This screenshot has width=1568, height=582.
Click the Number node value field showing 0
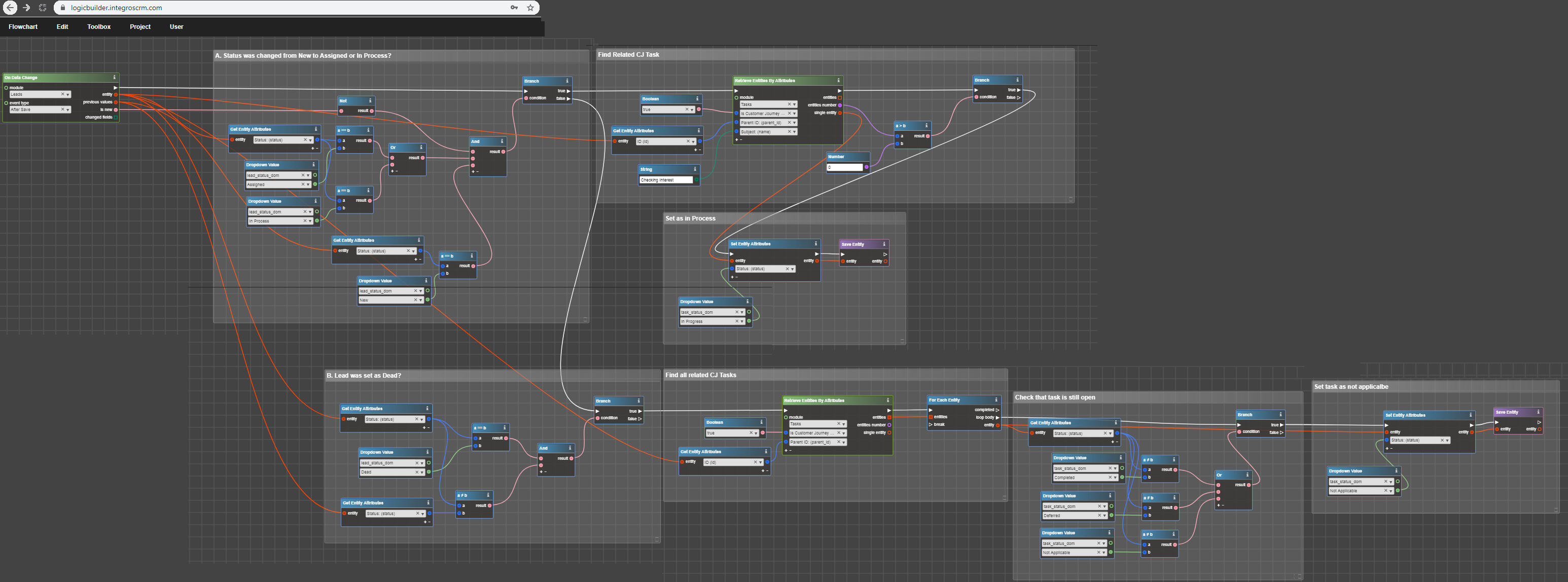click(x=845, y=167)
